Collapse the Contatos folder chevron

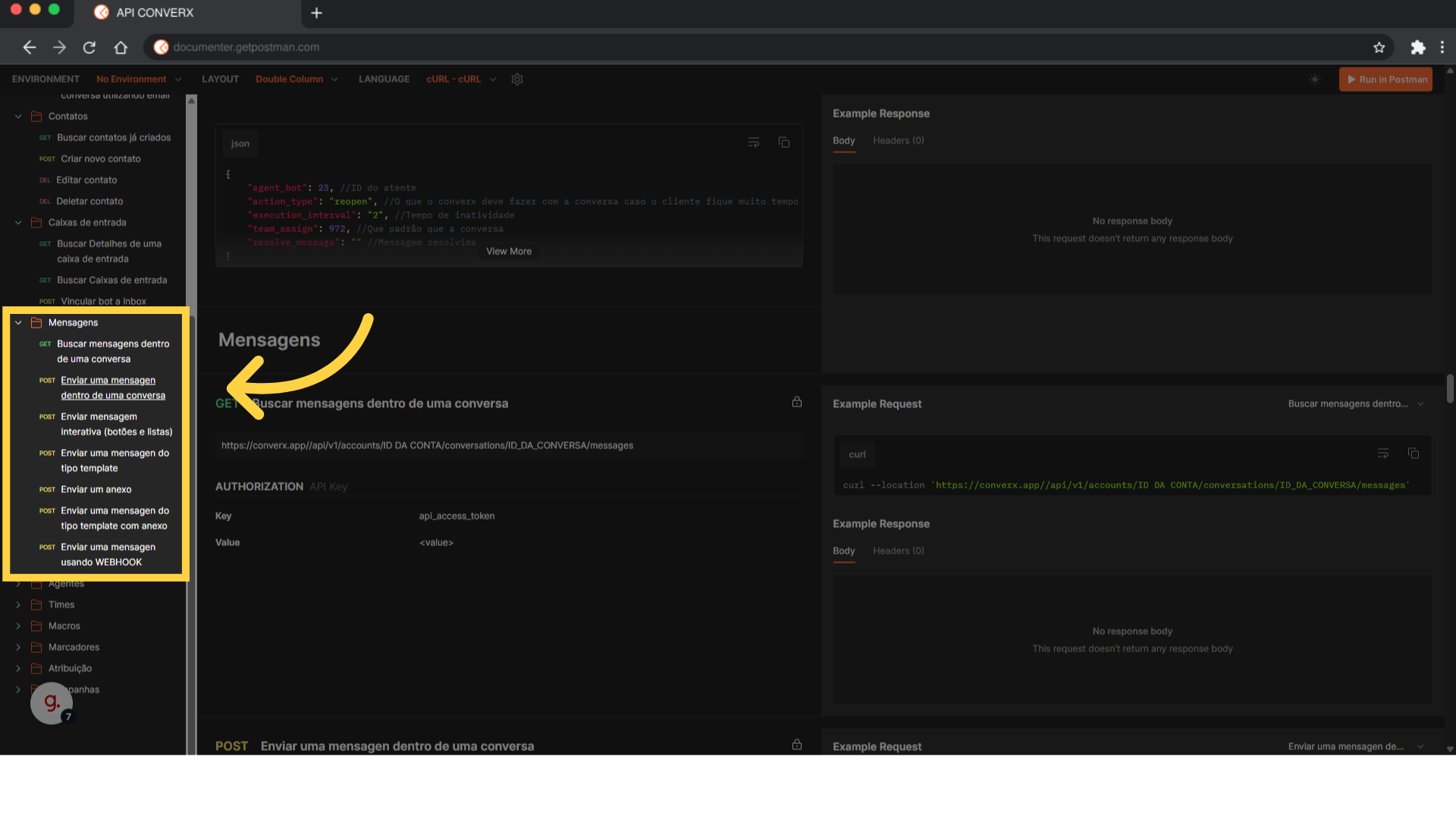18,116
